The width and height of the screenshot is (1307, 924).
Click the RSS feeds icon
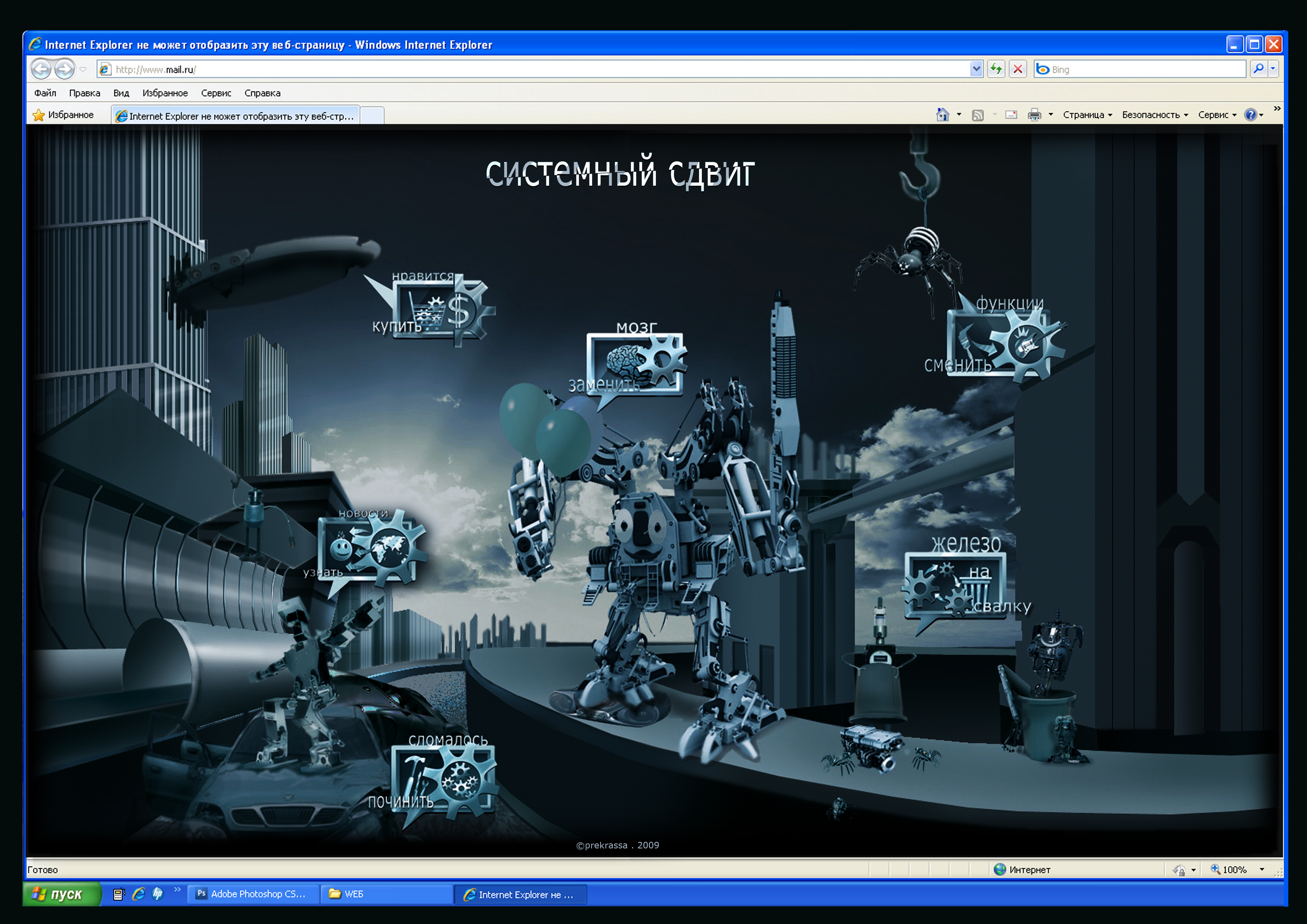977,115
